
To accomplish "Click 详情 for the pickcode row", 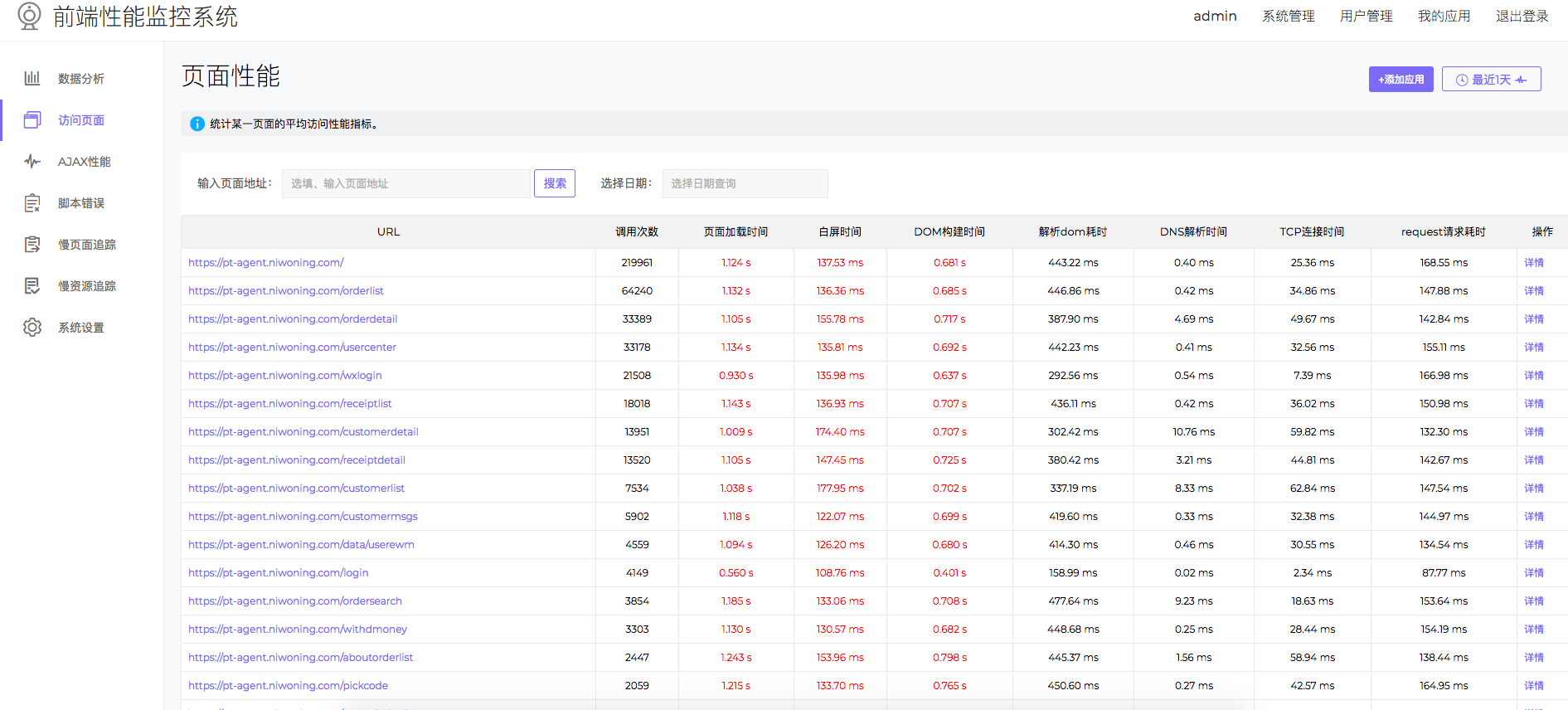I will point(1533,685).
